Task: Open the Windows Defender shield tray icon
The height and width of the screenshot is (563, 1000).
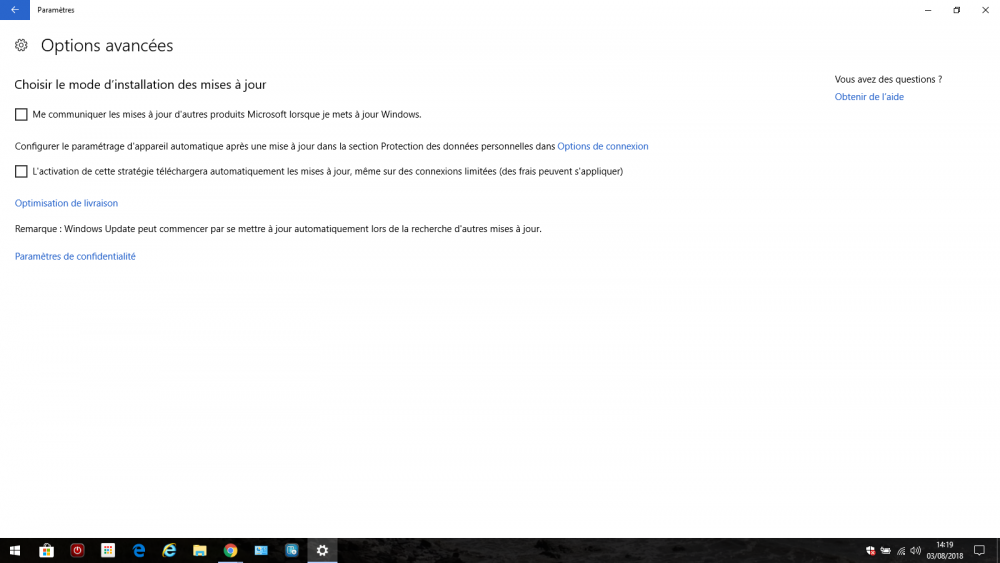Action: pos(871,551)
